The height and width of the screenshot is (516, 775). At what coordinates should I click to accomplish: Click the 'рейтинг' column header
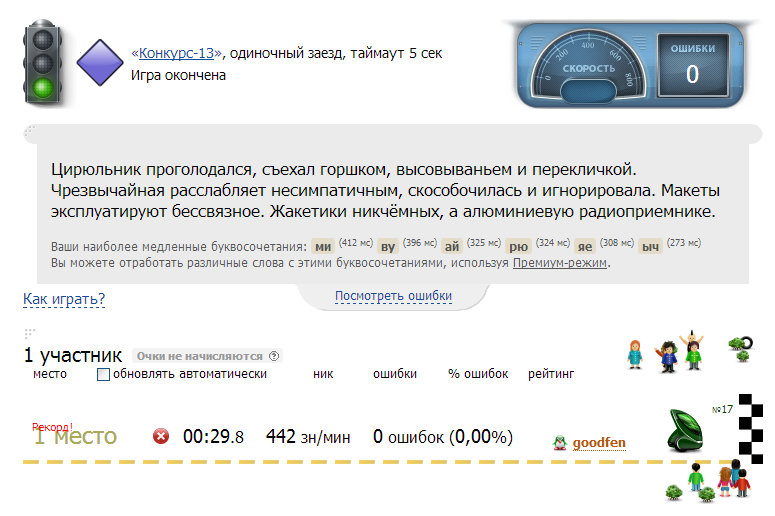point(551,374)
